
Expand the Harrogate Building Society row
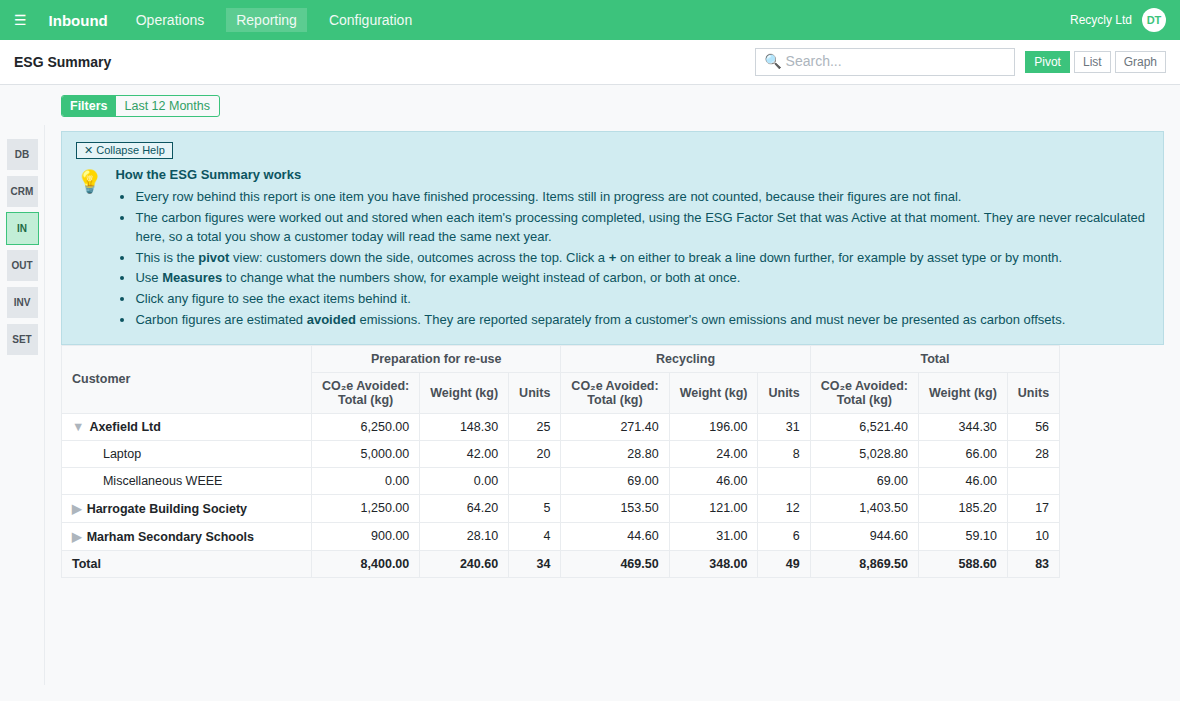(76, 509)
